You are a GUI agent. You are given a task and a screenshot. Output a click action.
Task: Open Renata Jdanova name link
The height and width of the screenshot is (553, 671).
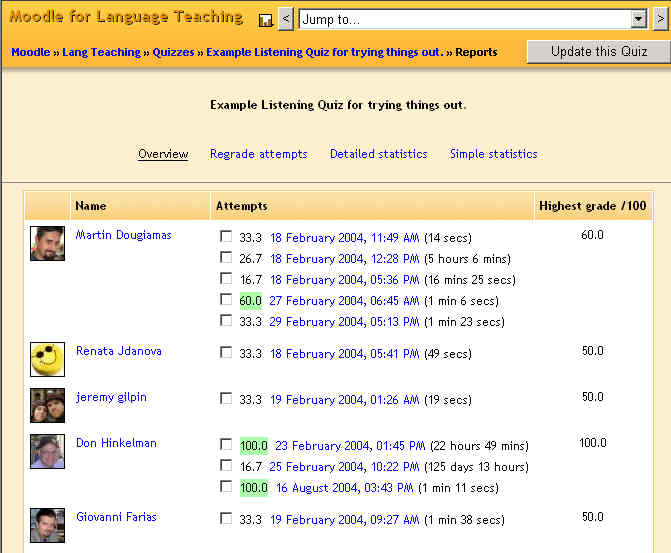119,351
